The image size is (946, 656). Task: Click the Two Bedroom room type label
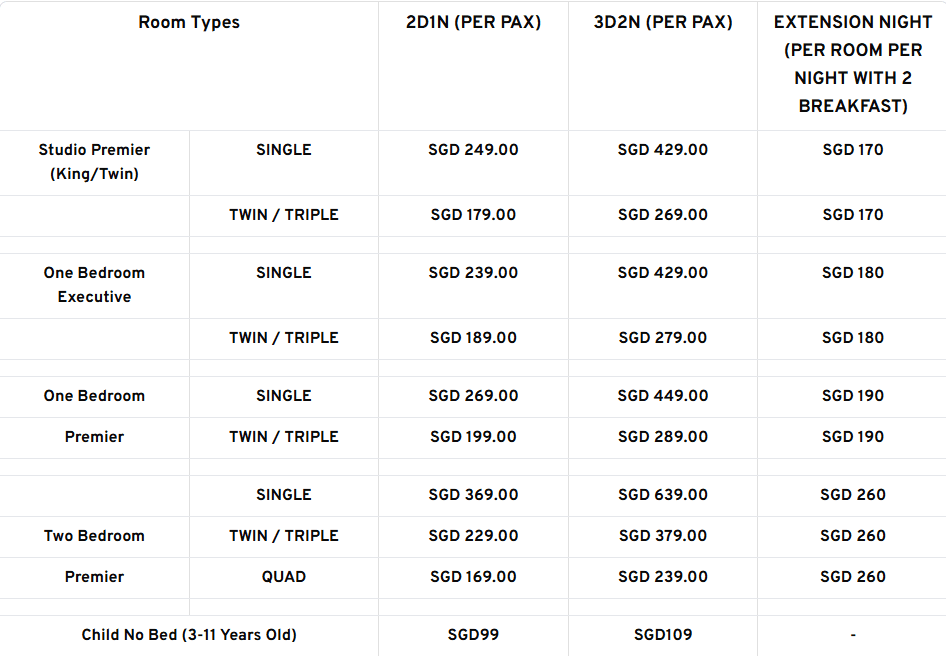[94, 536]
